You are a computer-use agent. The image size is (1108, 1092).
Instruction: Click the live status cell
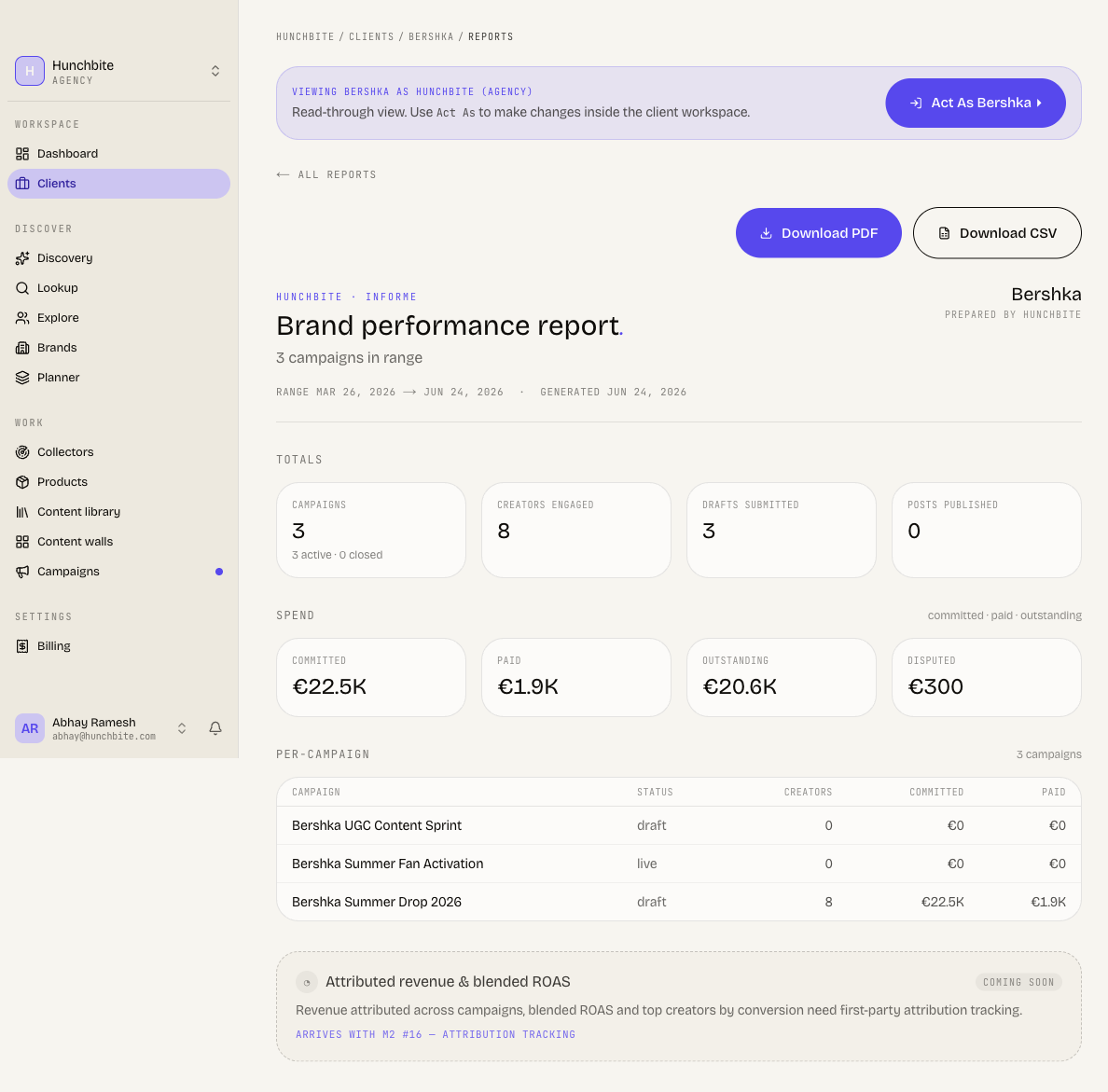[x=646, y=864]
